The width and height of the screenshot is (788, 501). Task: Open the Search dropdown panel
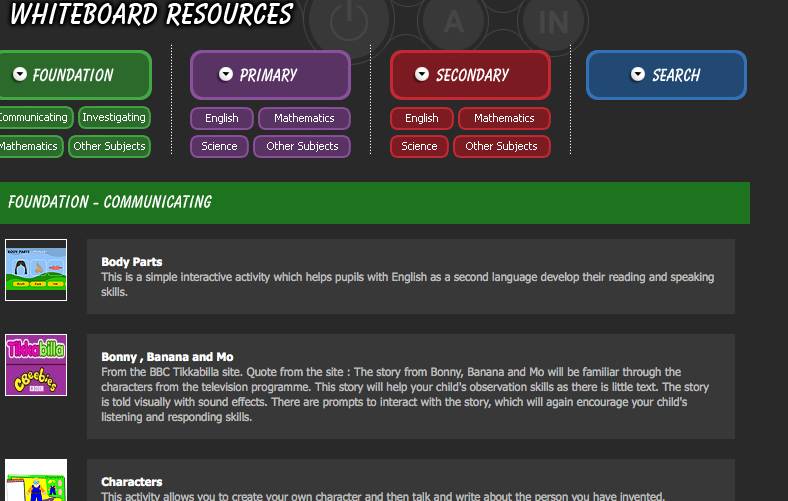point(638,75)
